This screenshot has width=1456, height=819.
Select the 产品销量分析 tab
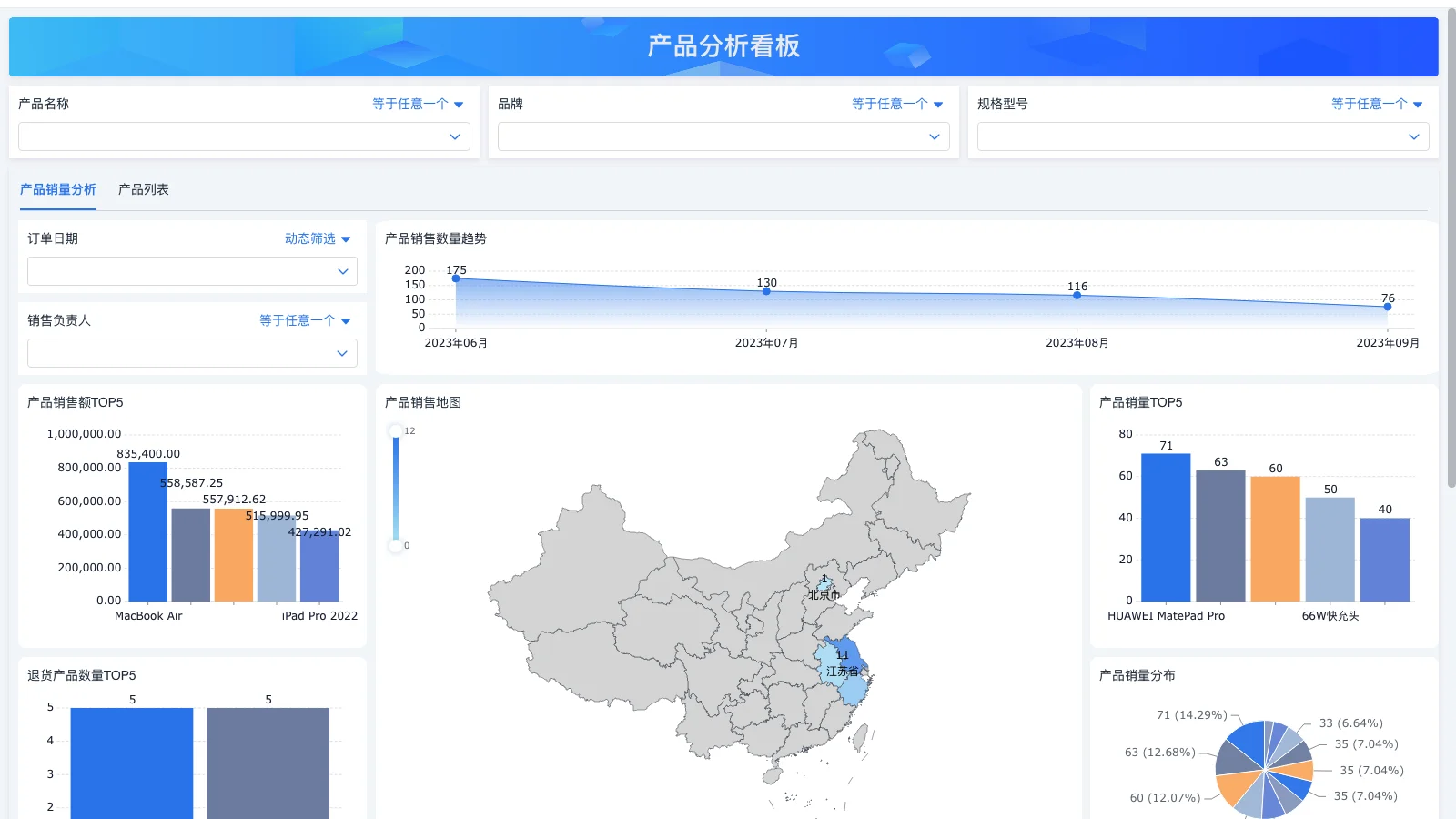pos(58,189)
